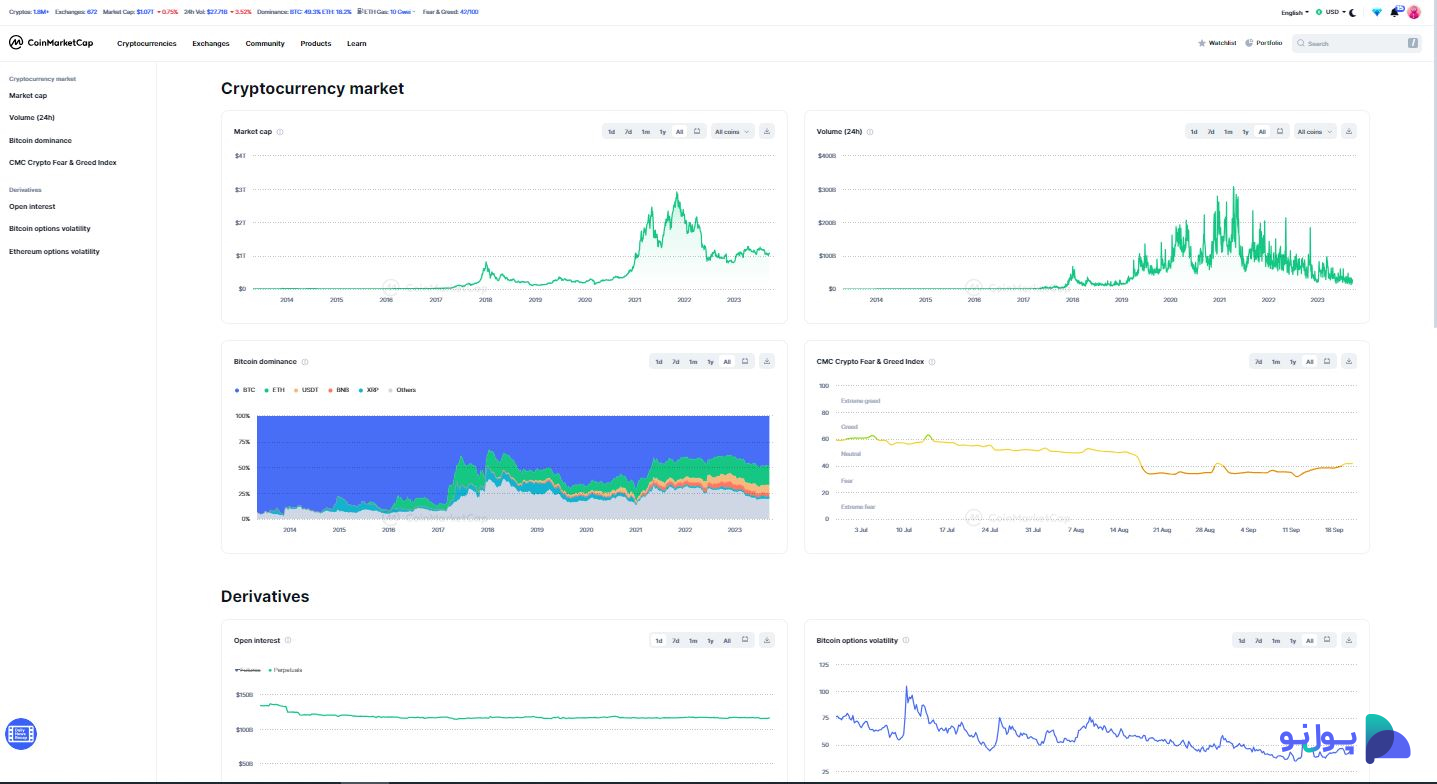Open the Daily News Recap floating button
The width and height of the screenshot is (1437, 784).
pos(21,734)
